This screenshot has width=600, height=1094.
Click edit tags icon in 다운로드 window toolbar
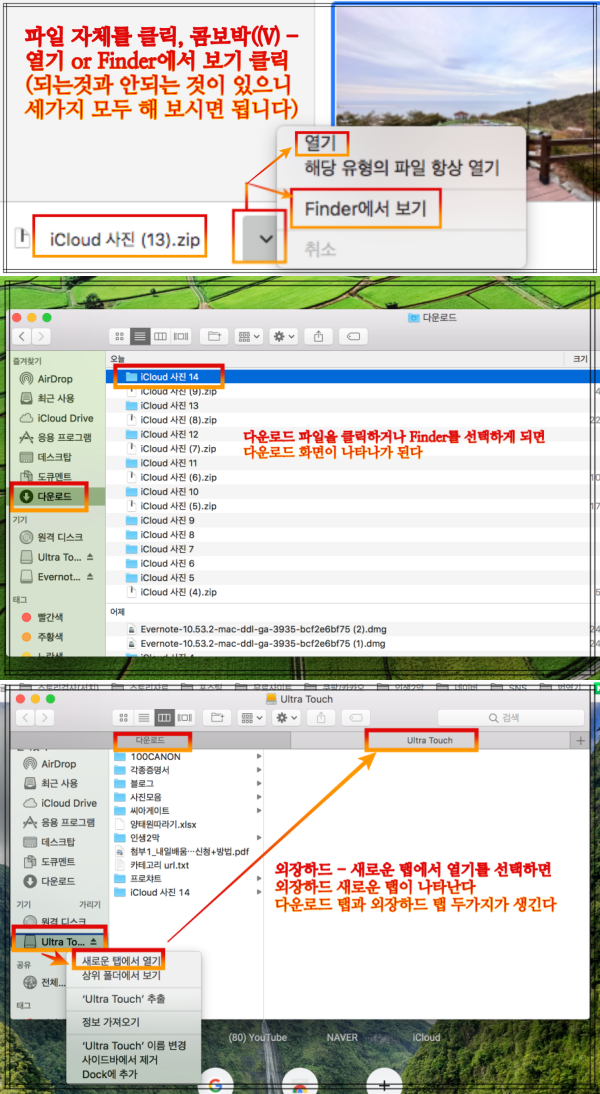(x=353, y=336)
